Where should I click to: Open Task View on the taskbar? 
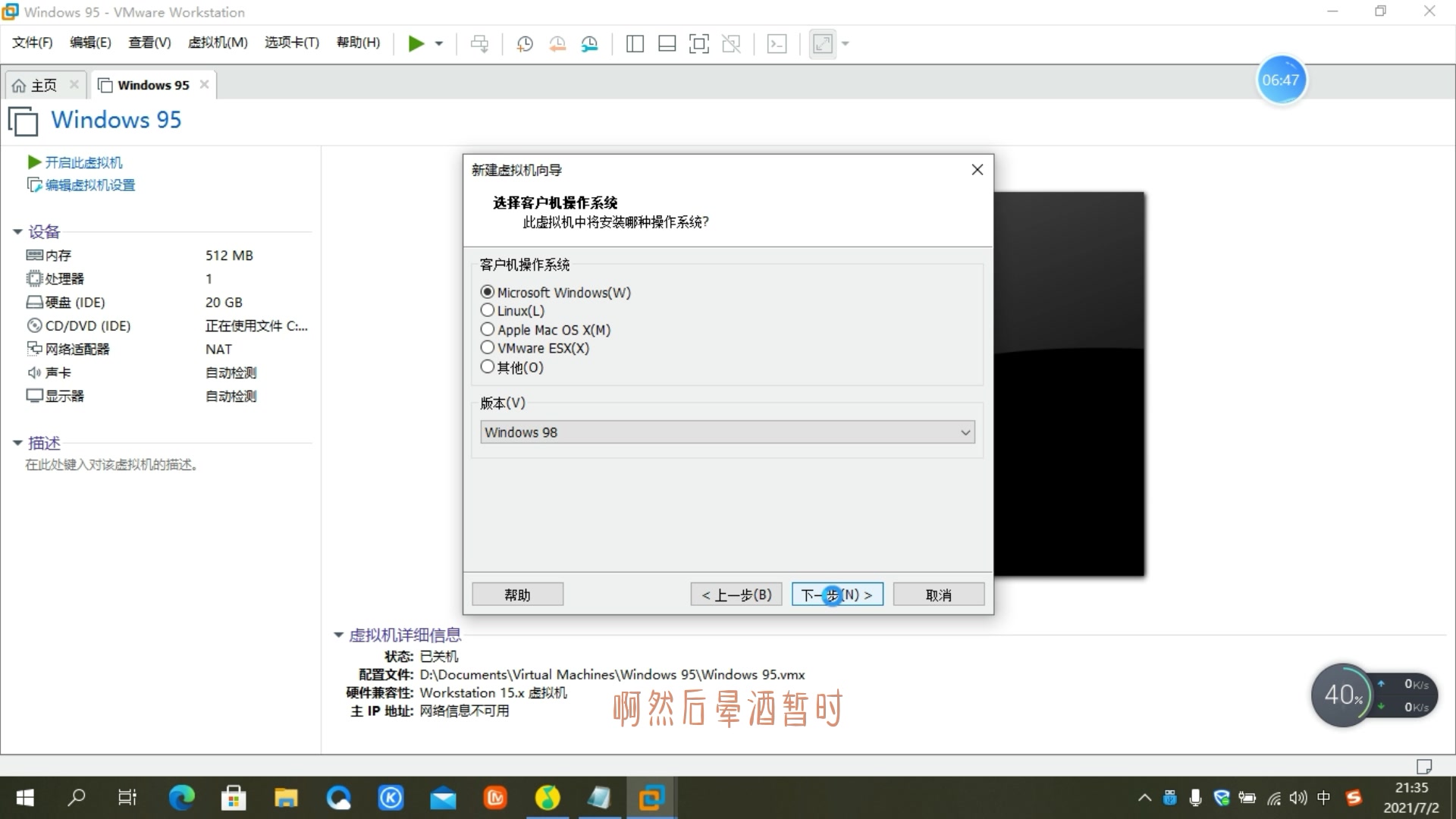click(127, 798)
